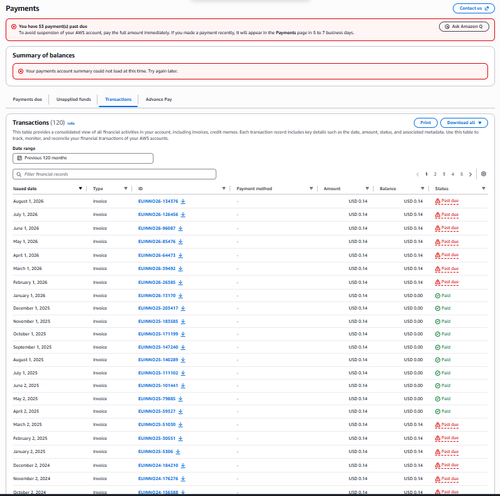This screenshot has width=500, height=496.
Task: Go to page 2 of transactions
Action: 435,174
